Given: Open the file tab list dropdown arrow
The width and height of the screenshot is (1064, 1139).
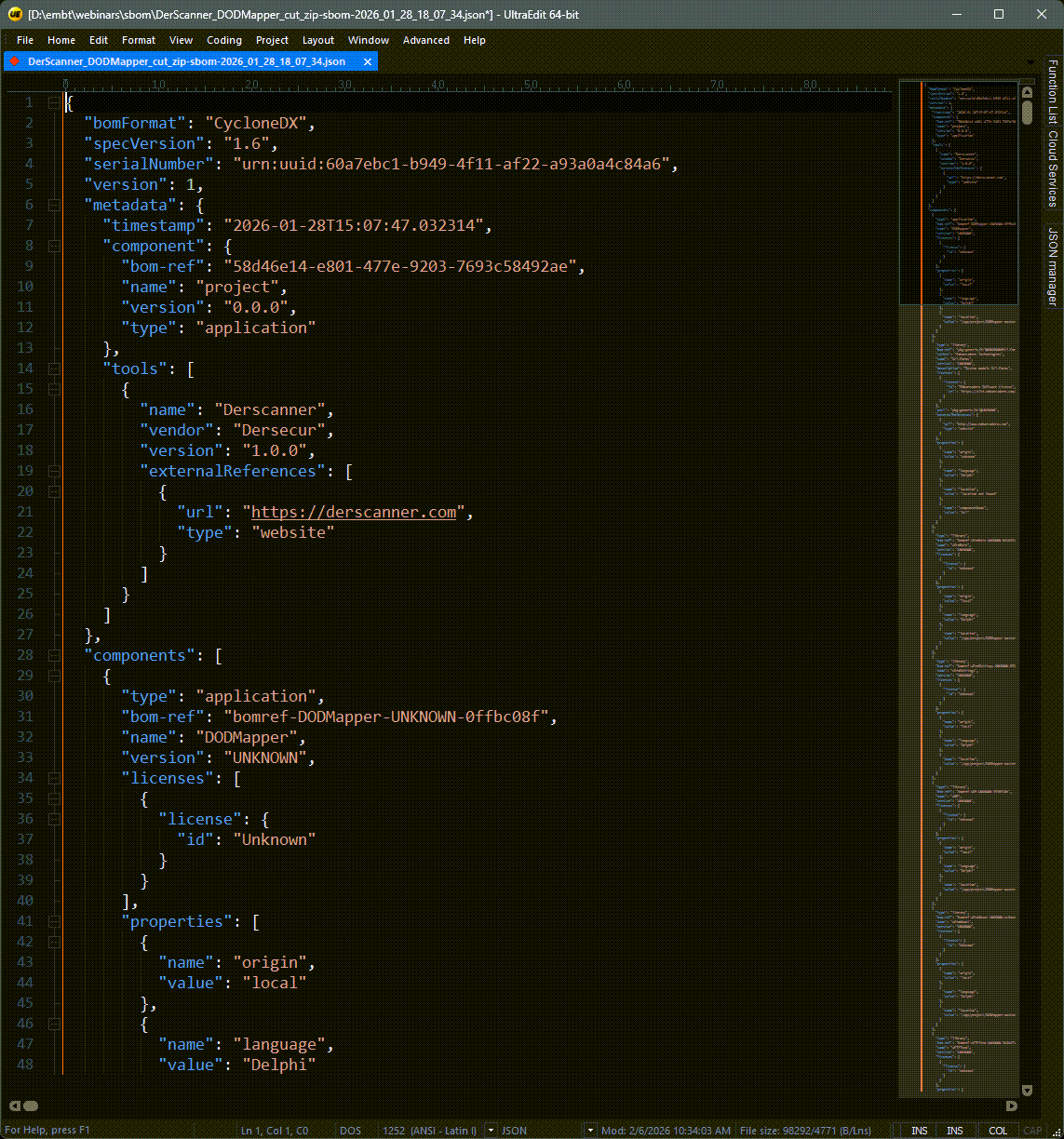Looking at the screenshot, I should [x=1030, y=62].
